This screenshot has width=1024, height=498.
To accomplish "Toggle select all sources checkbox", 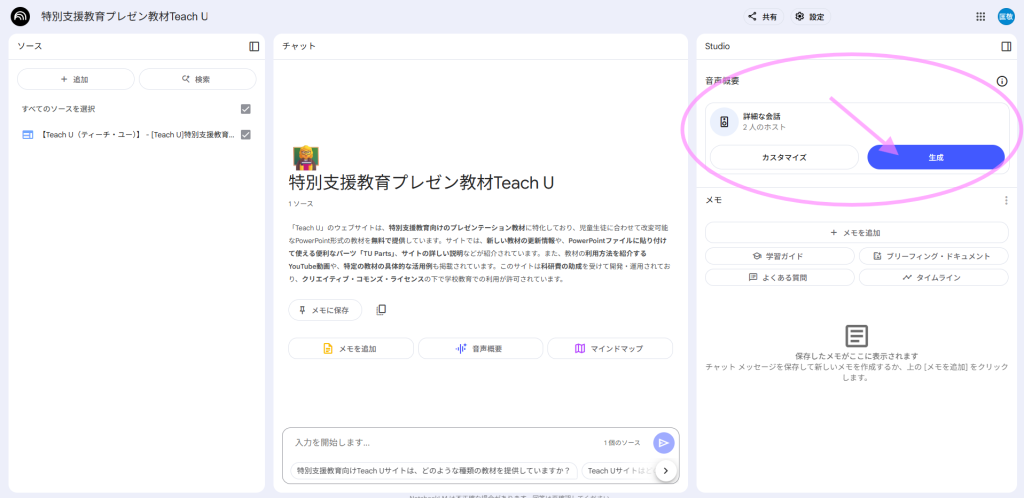I will 246,109.
